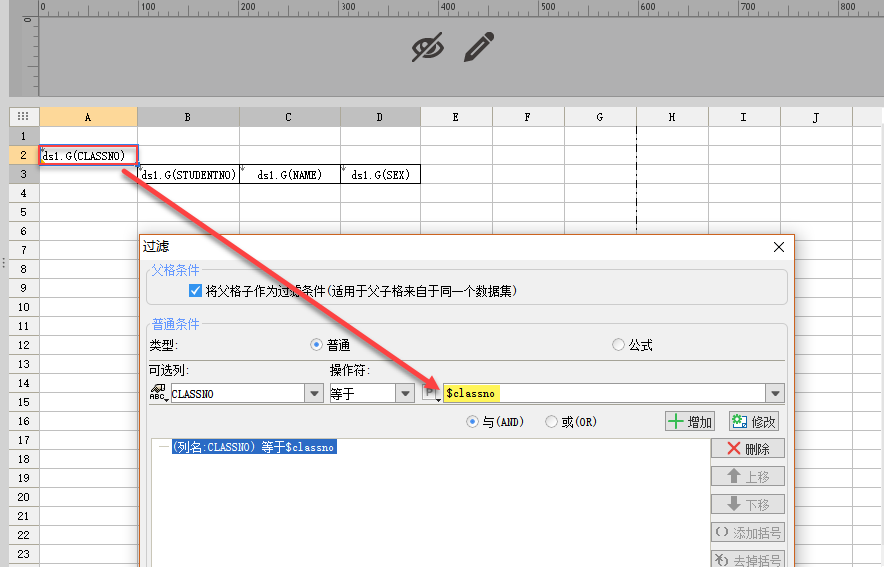Click the 下移 move down button
This screenshot has width=884, height=567.
[748, 504]
